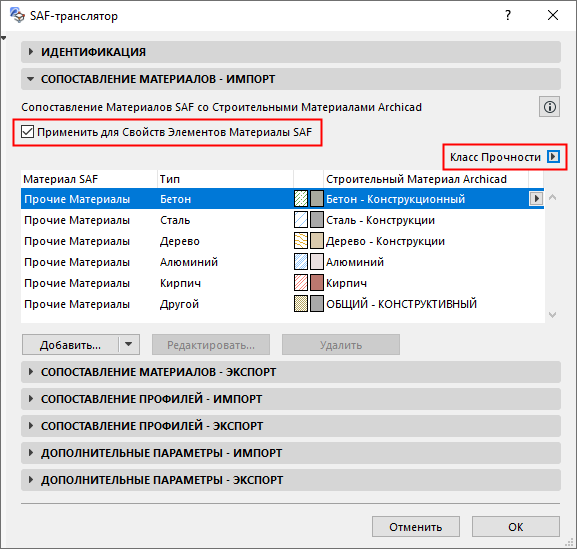Confirm with the OK button
577x549 pixels.
[516, 527]
